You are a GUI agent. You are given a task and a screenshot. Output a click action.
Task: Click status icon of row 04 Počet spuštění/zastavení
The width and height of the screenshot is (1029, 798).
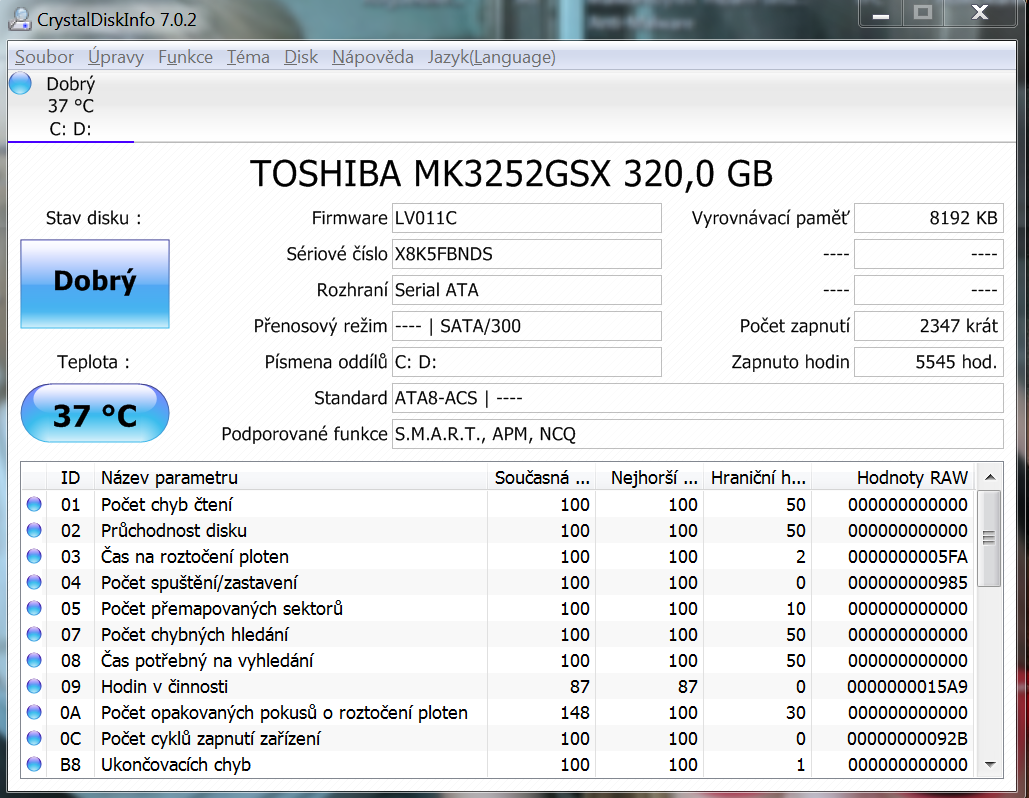(x=34, y=582)
